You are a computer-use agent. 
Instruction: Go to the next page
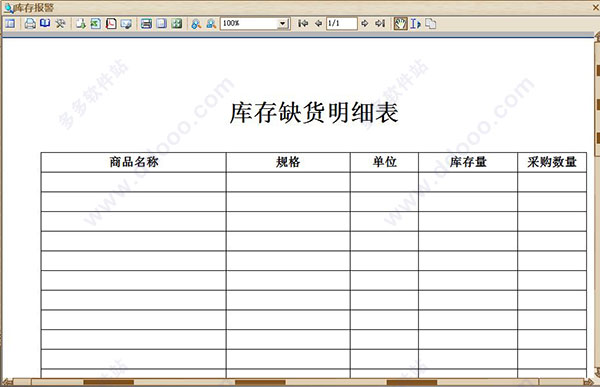[x=365, y=24]
